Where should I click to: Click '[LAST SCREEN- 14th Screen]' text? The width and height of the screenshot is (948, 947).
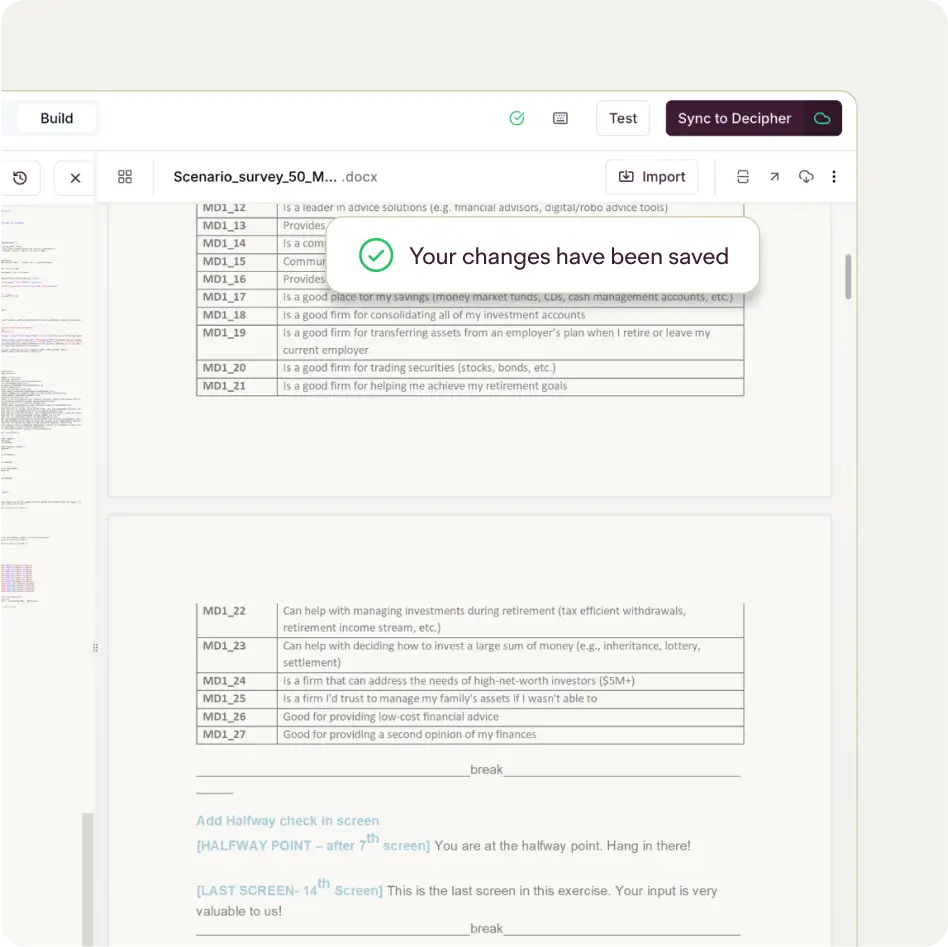(290, 888)
